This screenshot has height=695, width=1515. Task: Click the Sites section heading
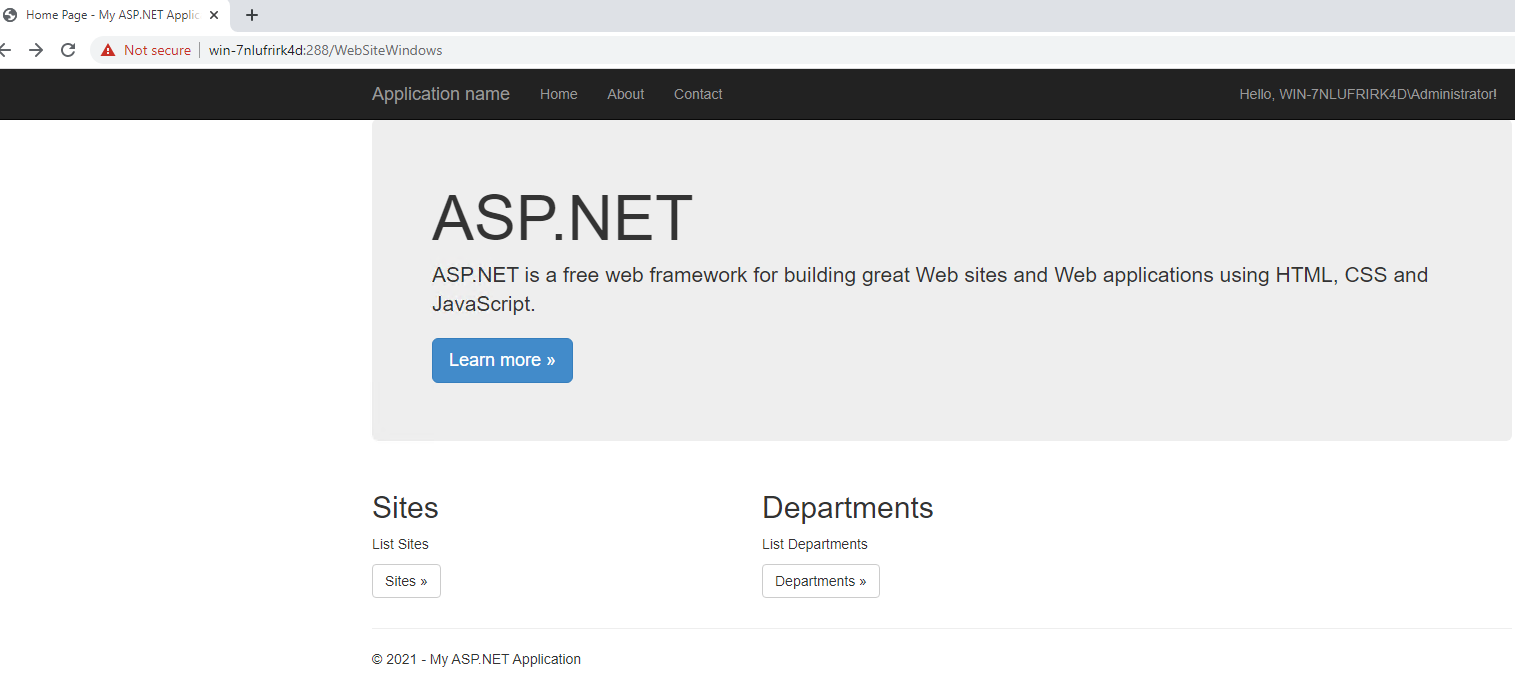[405, 508]
